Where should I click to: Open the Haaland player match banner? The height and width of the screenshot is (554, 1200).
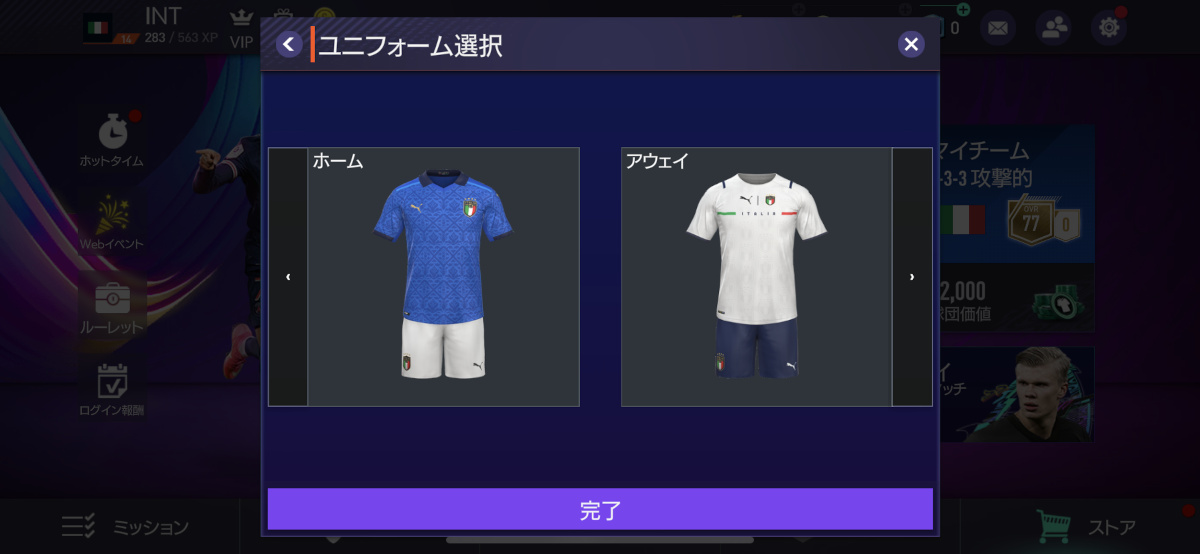(x=1013, y=394)
